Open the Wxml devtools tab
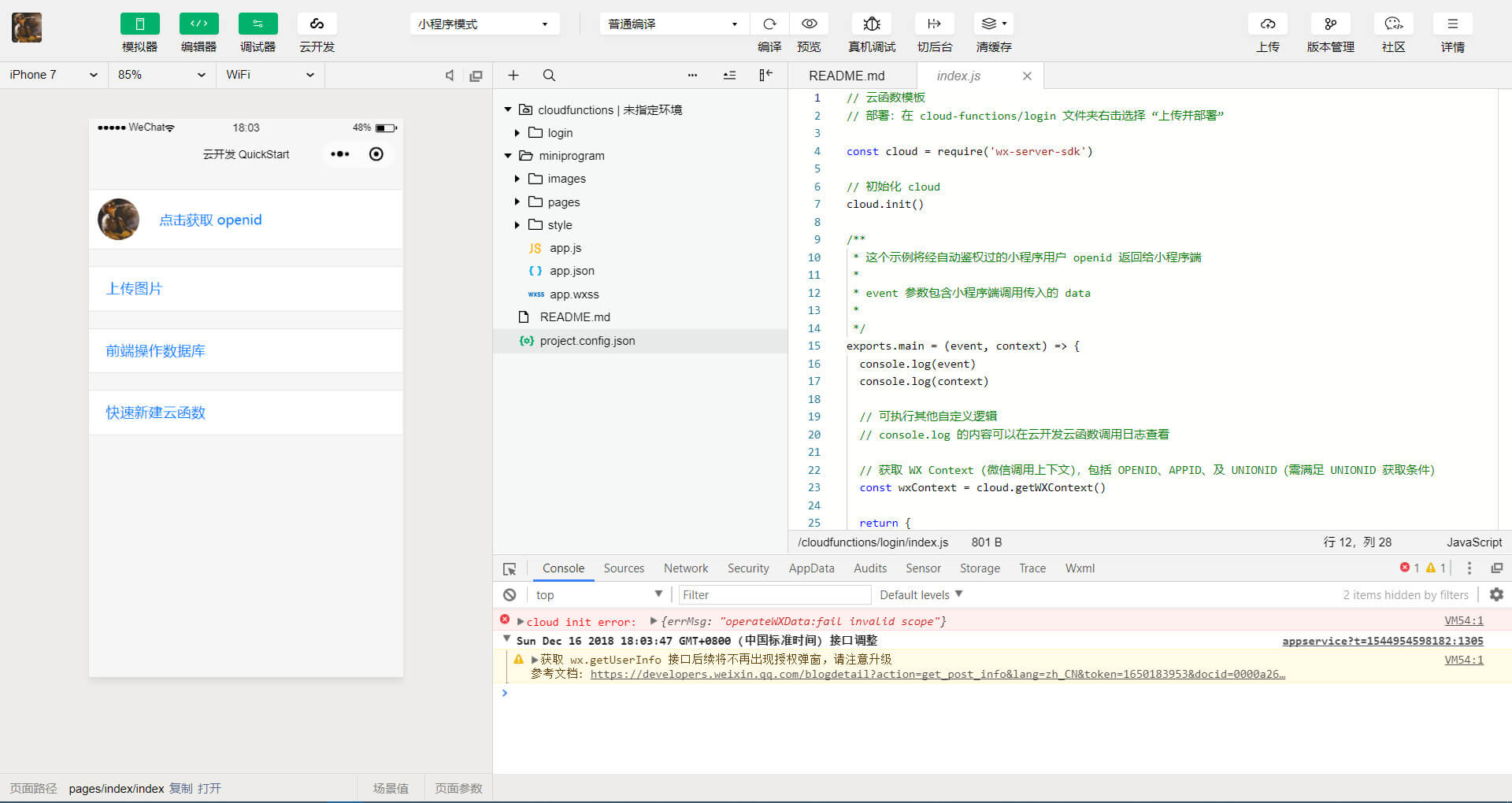 point(1080,568)
